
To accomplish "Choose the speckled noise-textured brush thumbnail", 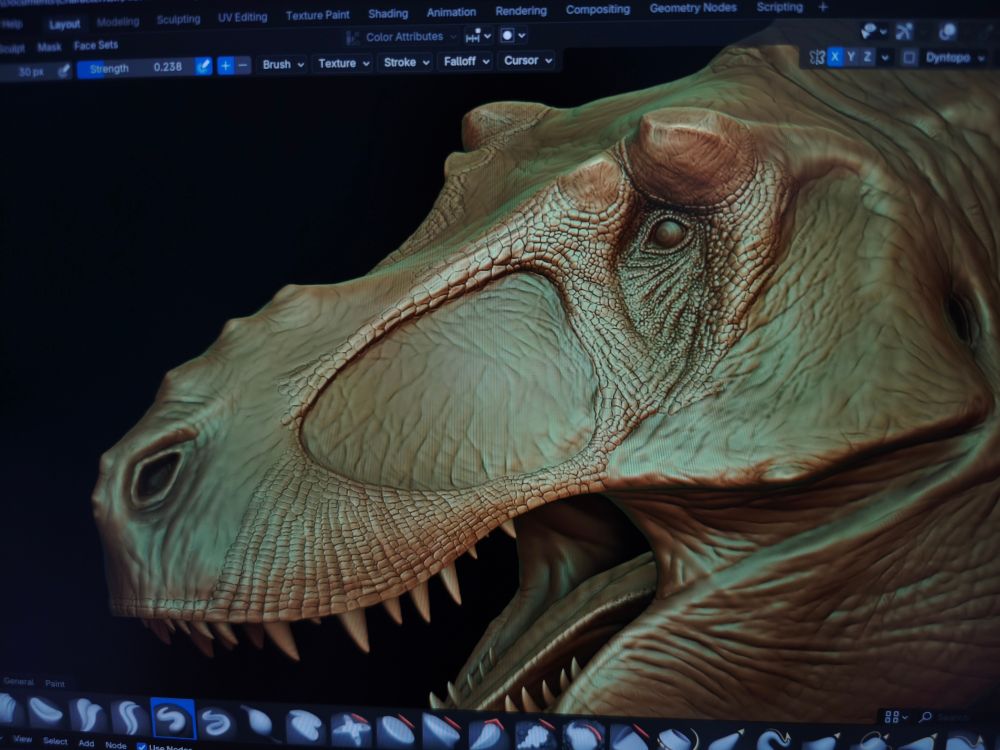I will pos(534,735).
